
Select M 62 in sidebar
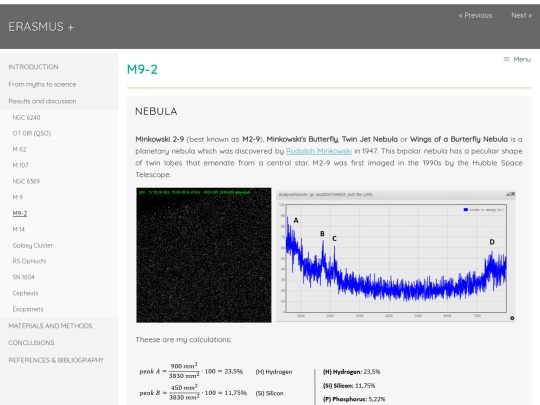point(19,149)
